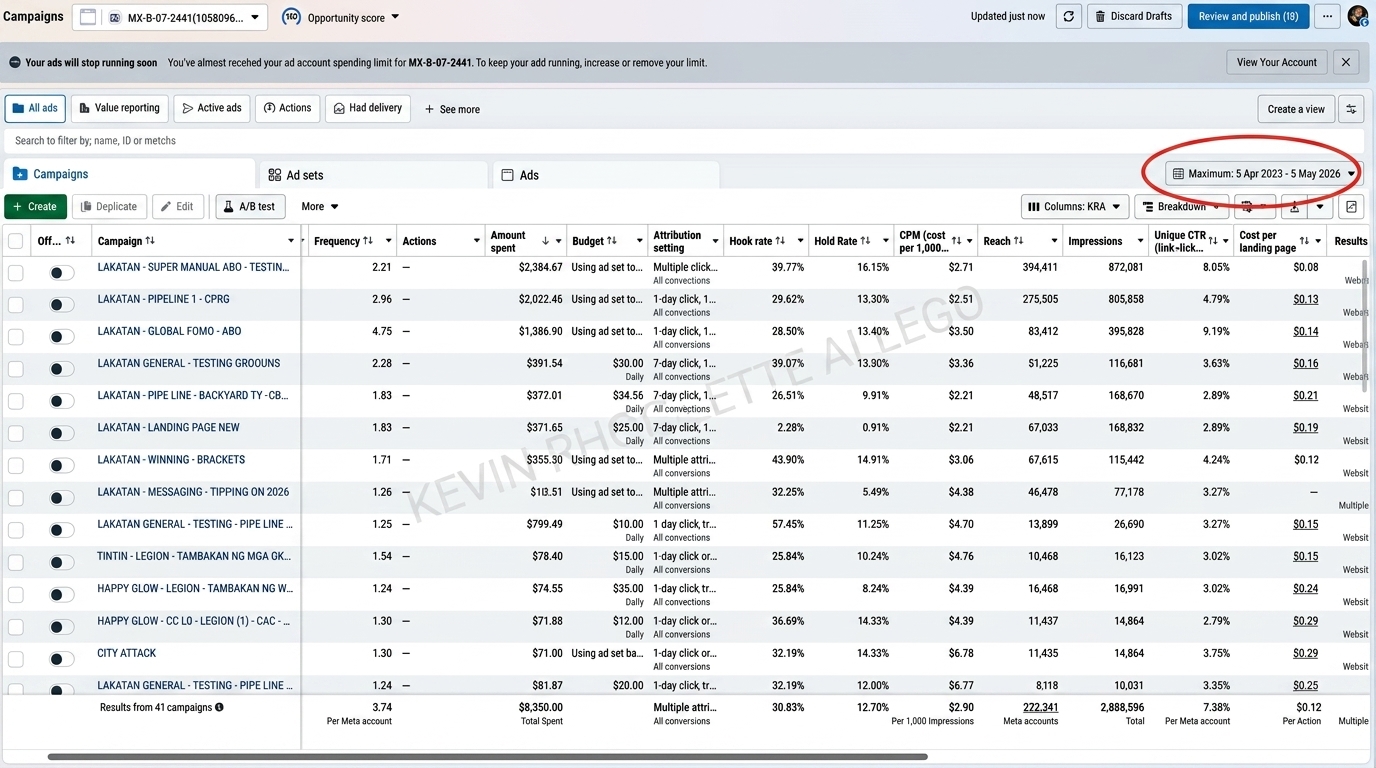Open the date range Maximum dropdown
Screen dimensions: 1376x768
(1264, 174)
